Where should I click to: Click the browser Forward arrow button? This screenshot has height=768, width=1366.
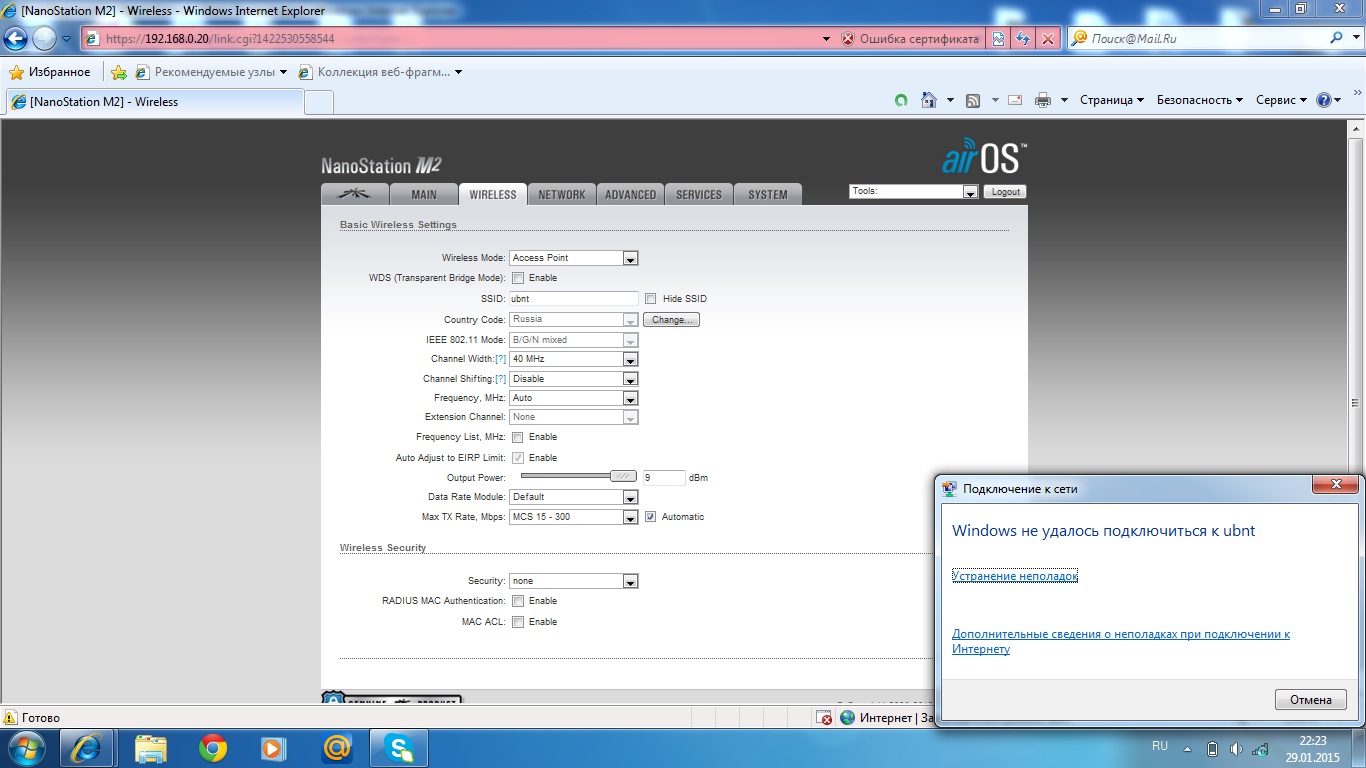[x=45, y=39]
